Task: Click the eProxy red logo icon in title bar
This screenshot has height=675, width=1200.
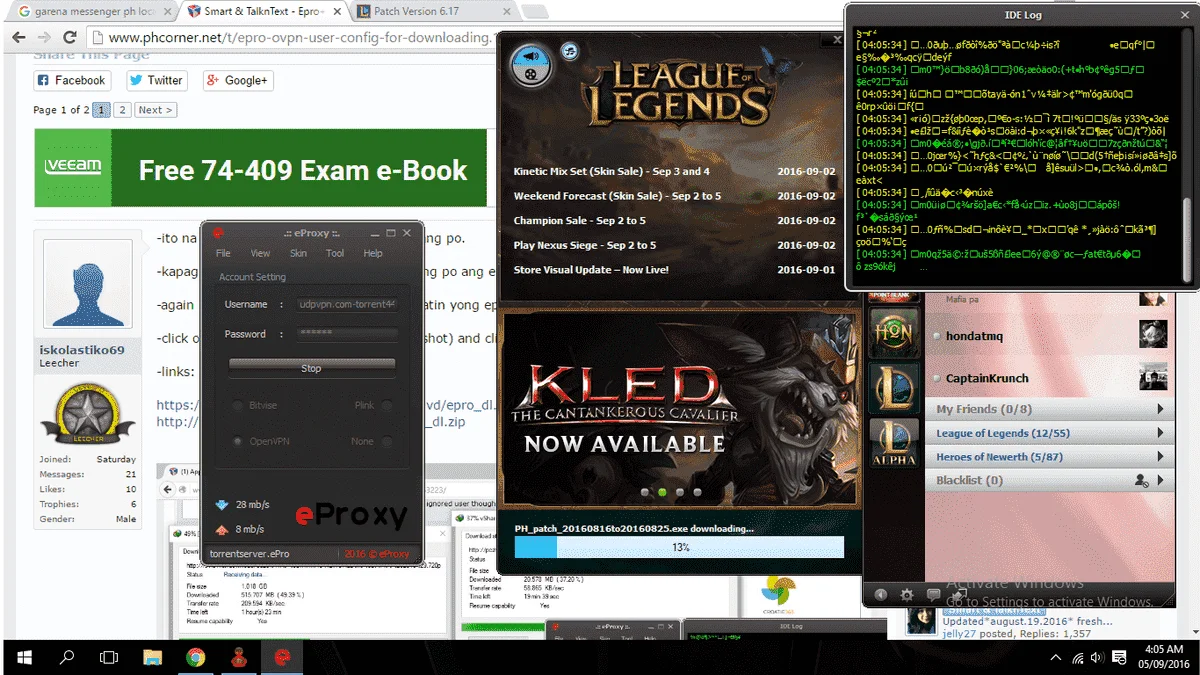Action: pos(217,232)
